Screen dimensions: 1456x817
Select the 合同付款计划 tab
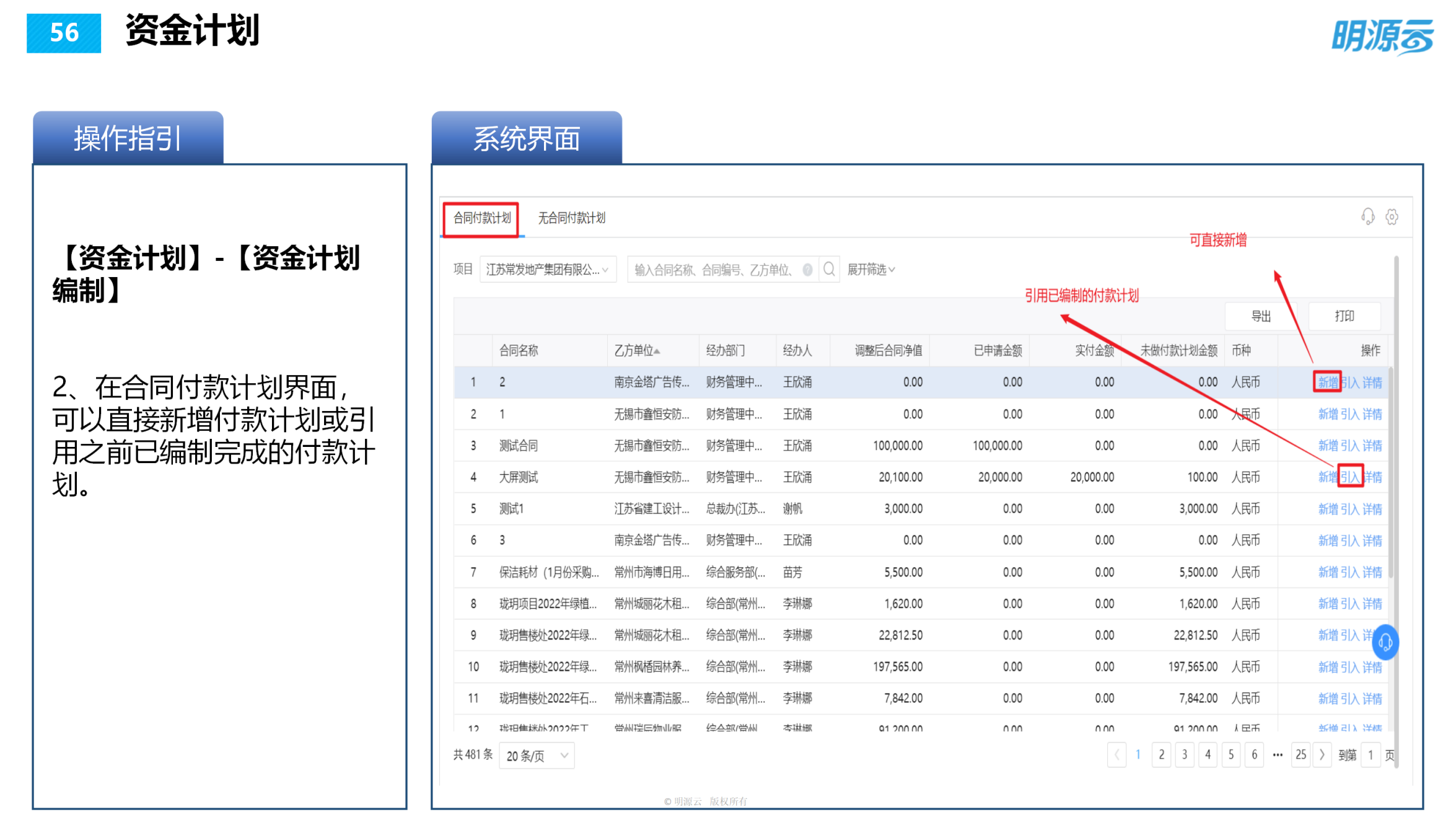pos(482,218)
